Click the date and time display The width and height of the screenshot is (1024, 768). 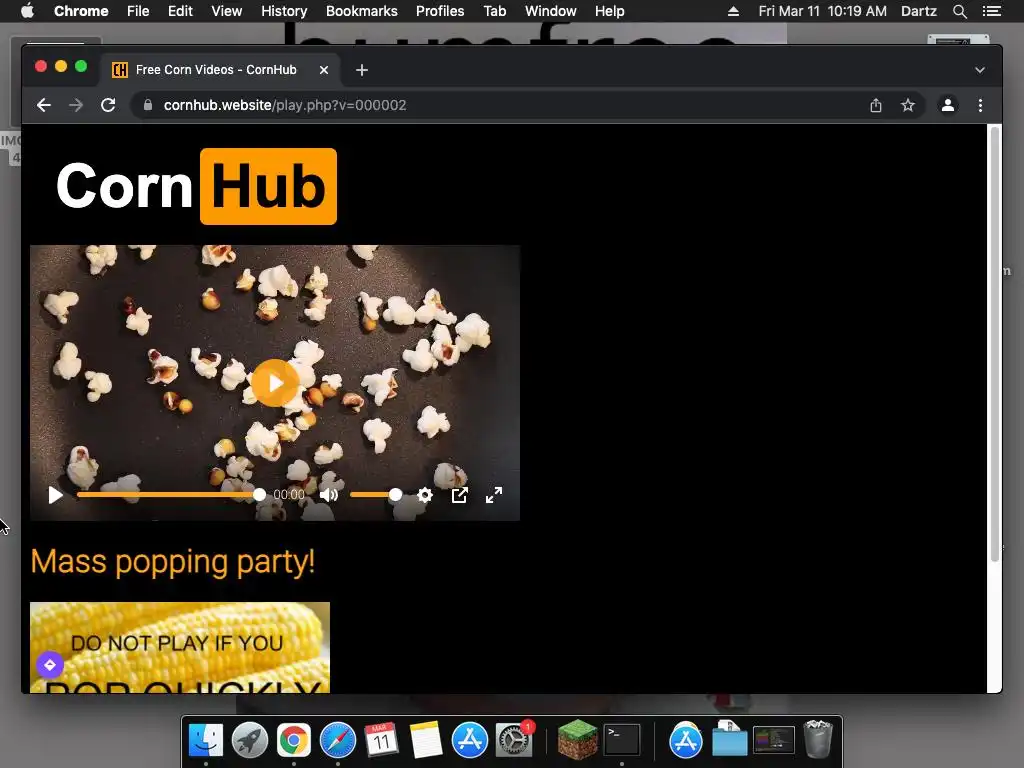[822, 11]
